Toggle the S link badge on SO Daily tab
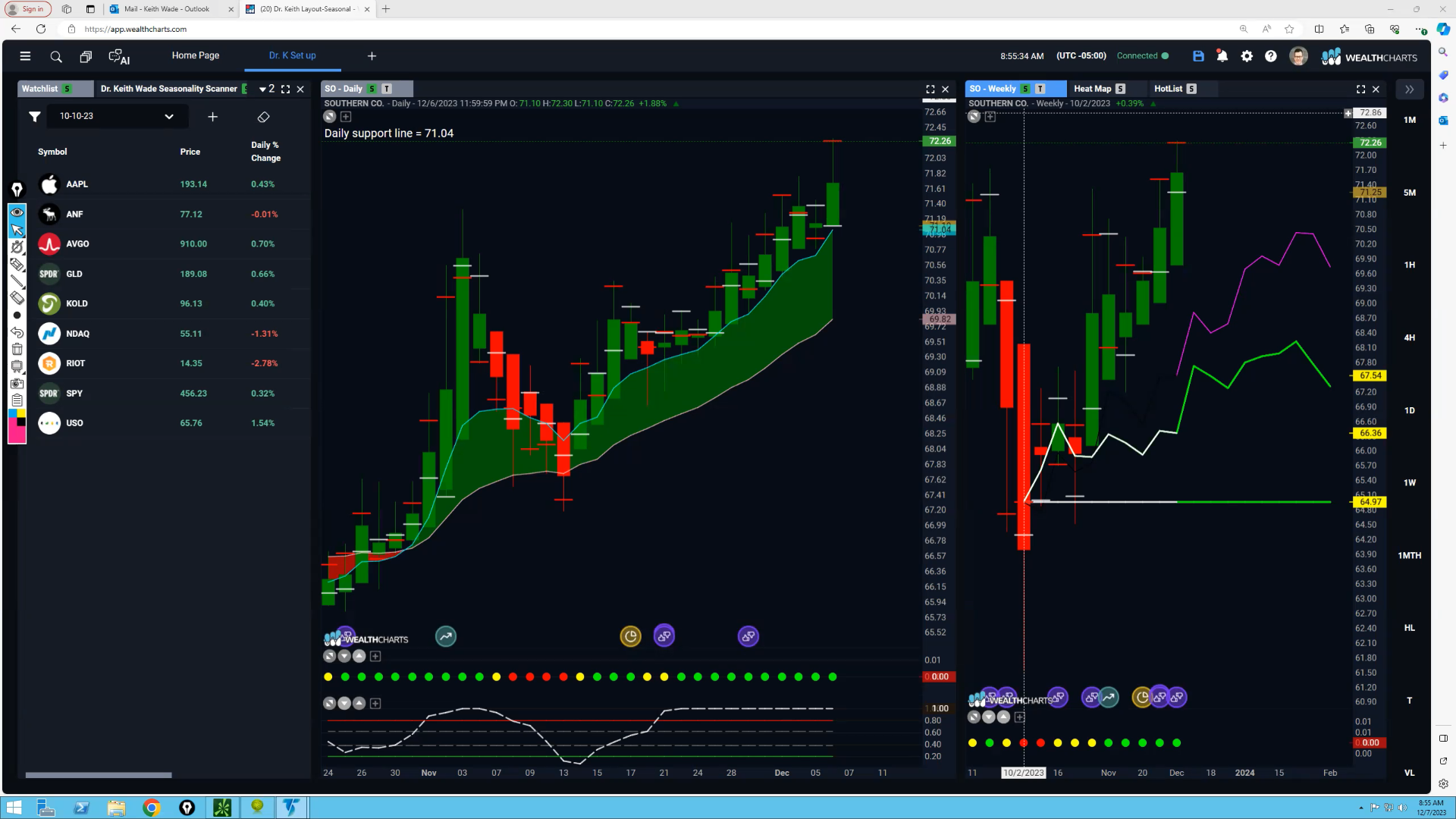 [372, 89]
